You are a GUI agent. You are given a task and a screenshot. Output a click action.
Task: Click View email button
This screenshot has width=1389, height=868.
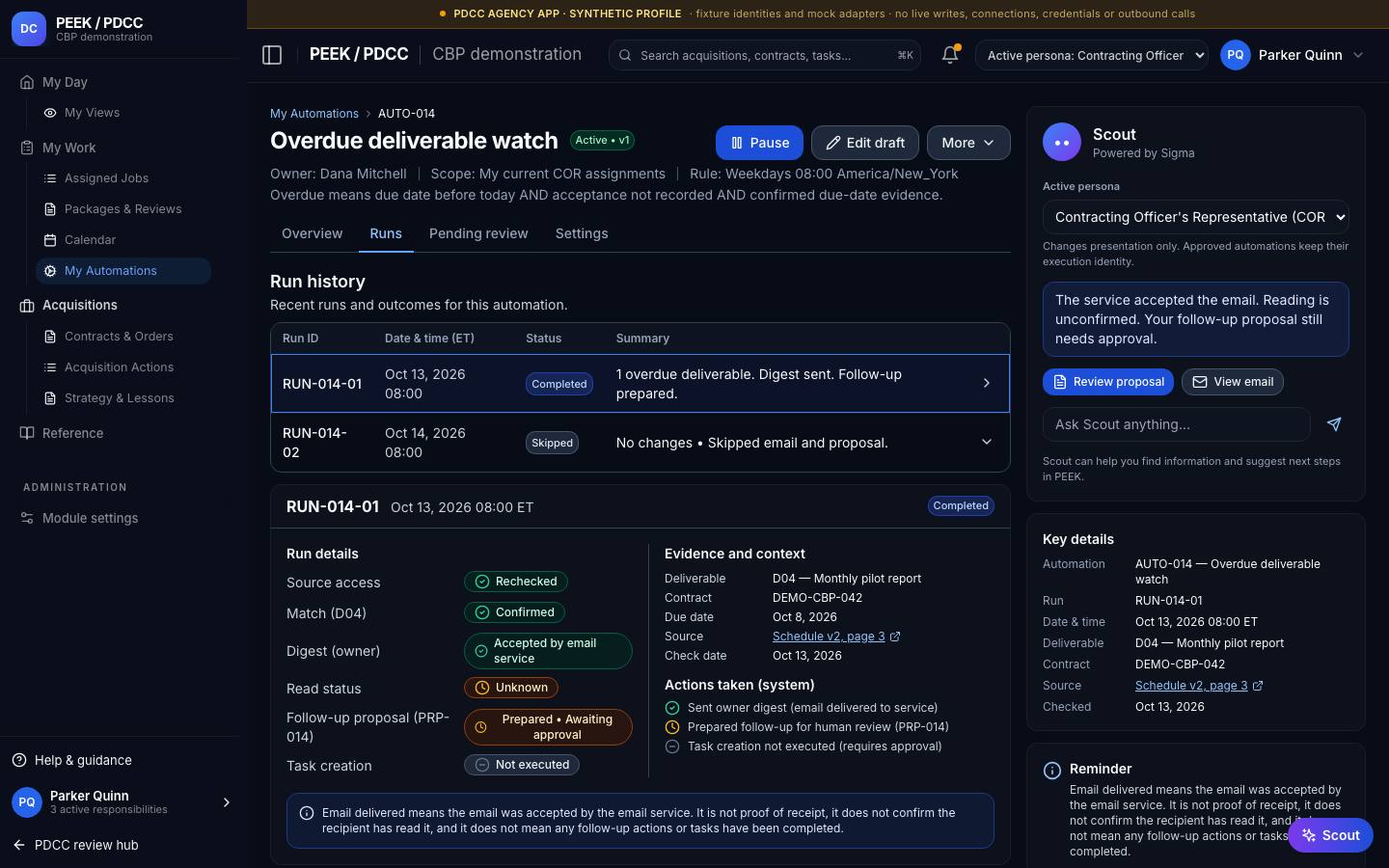[x=1233, y=382]
